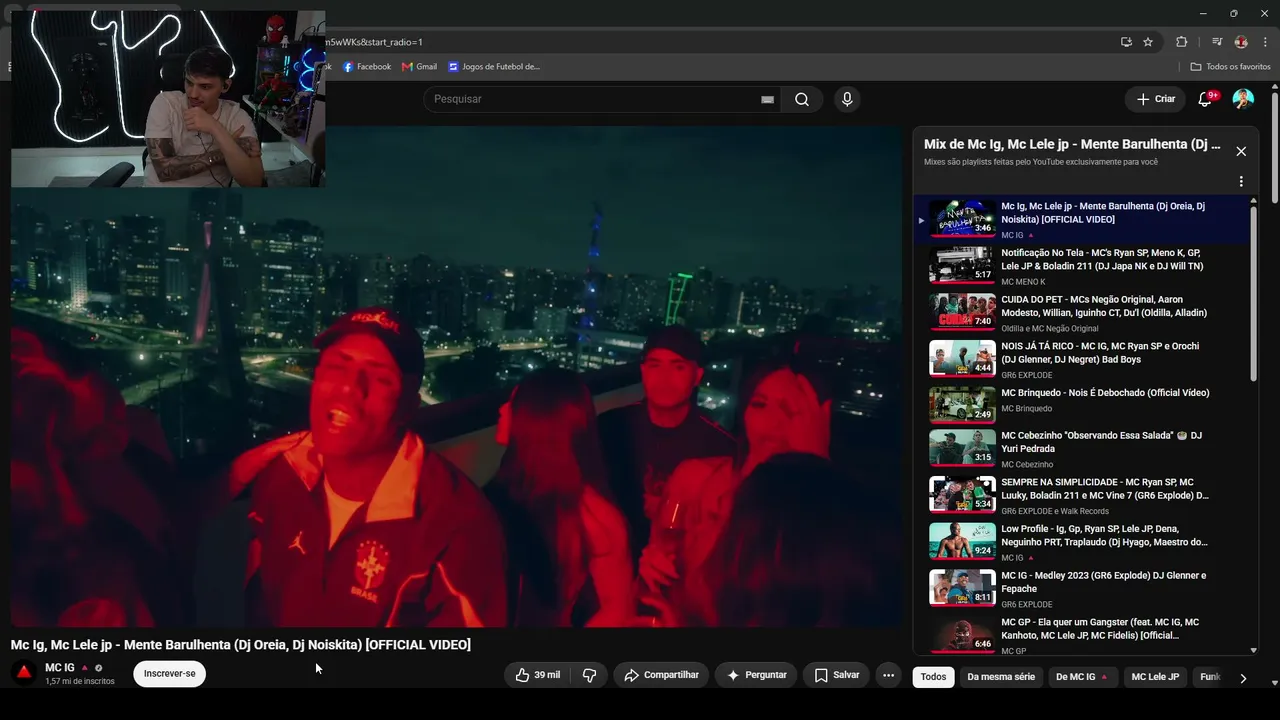1280x720 pixels.
Task: Click the magnifier search button
Action: click(x=802, y=99)
